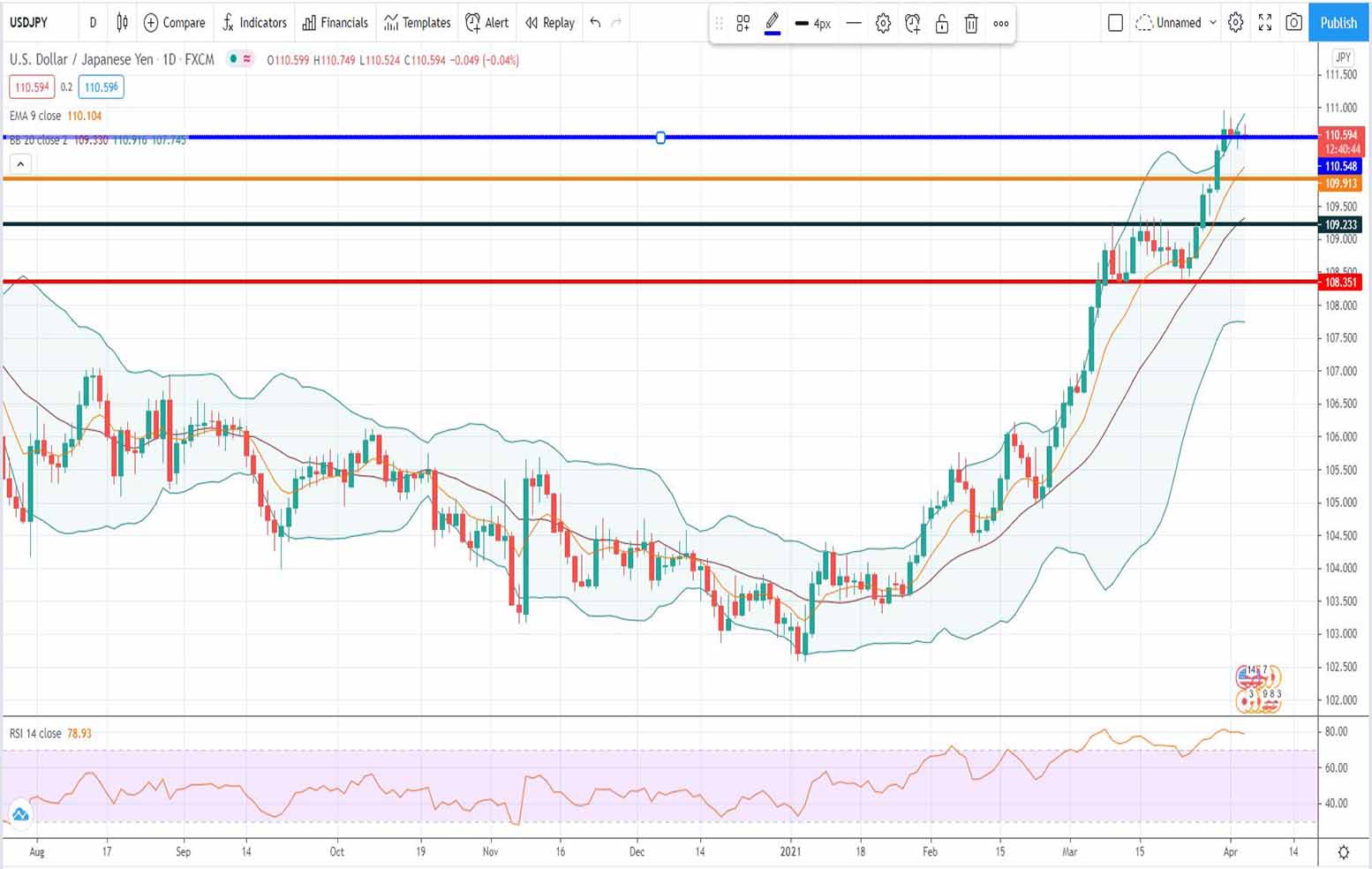1372x869 pixels.
Task: Collapse the indicator legend with the chevron
Action: tap(20, 163)
